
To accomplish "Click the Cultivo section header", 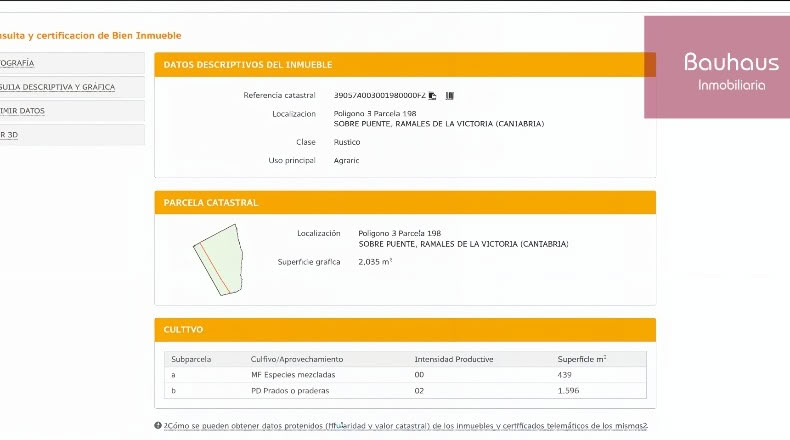I will (405, 330).
